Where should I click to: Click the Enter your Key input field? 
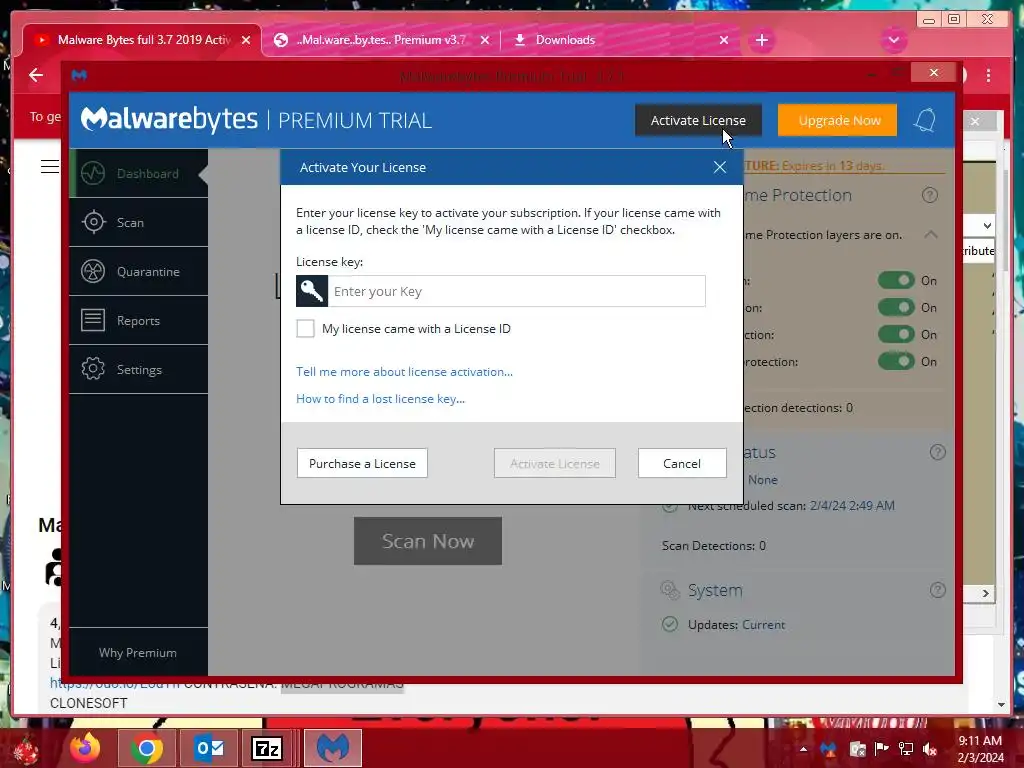517,291
